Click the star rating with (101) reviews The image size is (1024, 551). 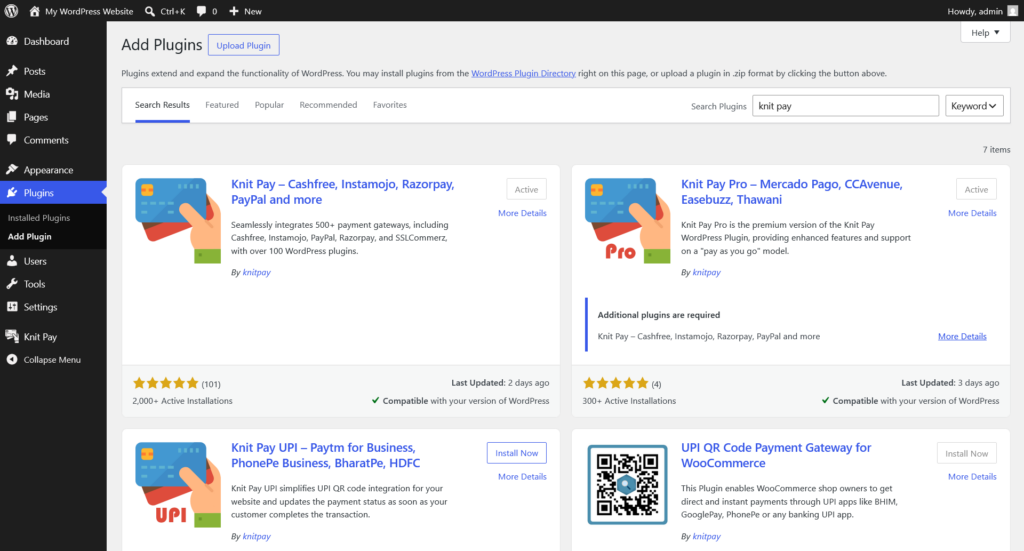[x=166, y=383]
